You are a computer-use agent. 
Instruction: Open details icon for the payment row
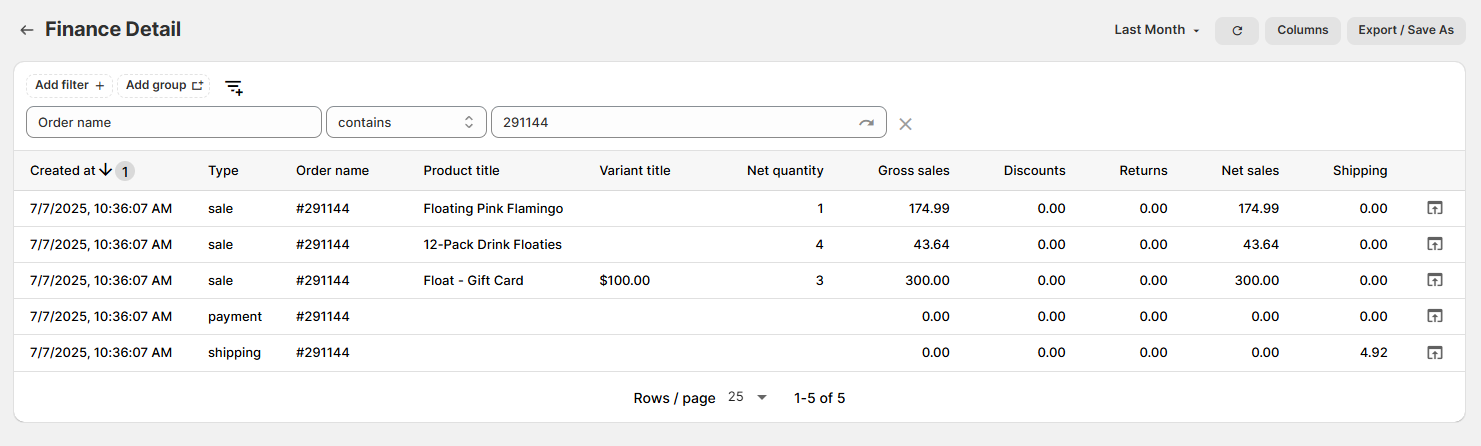1434,316
